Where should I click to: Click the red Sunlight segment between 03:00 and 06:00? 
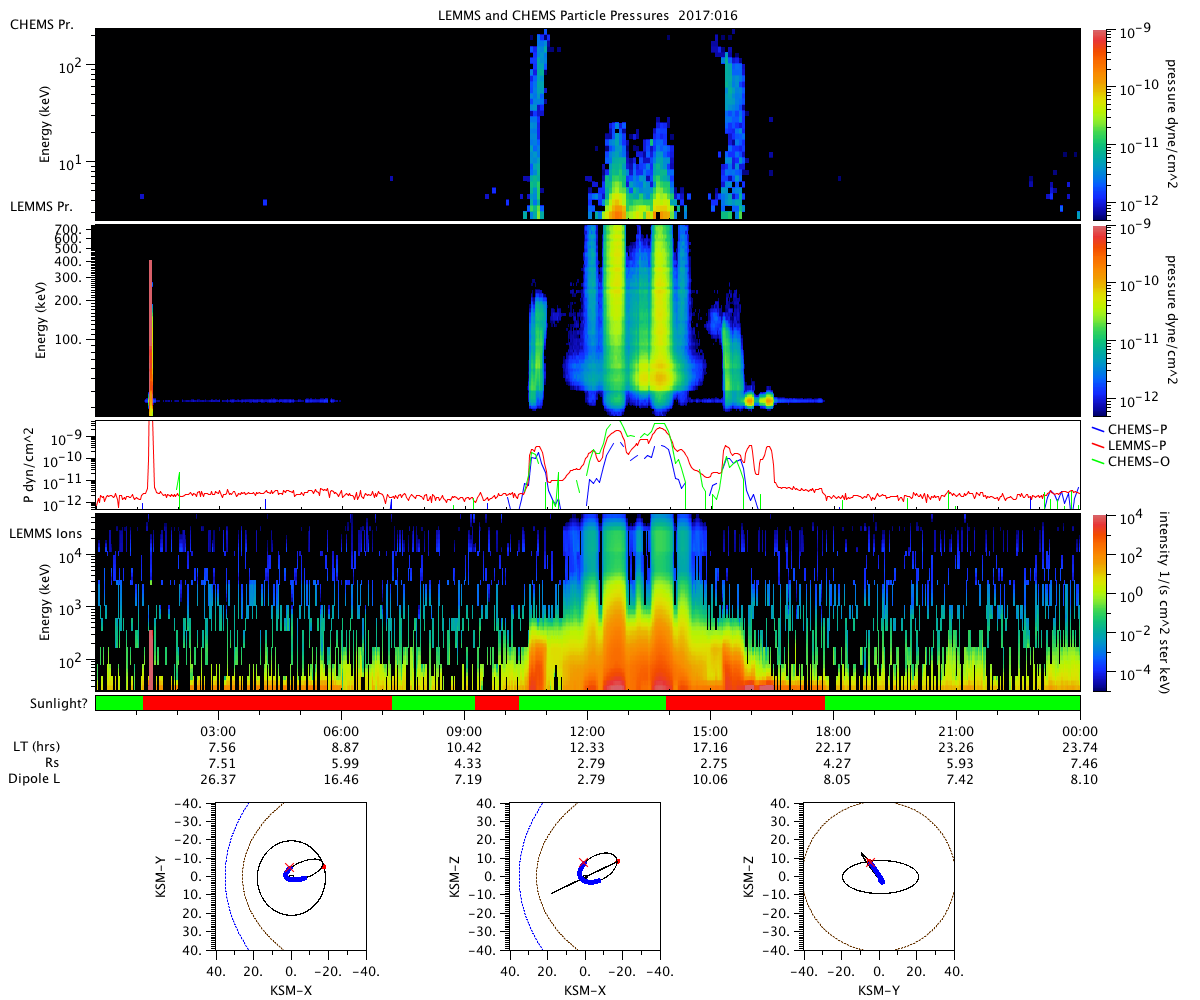267,703
